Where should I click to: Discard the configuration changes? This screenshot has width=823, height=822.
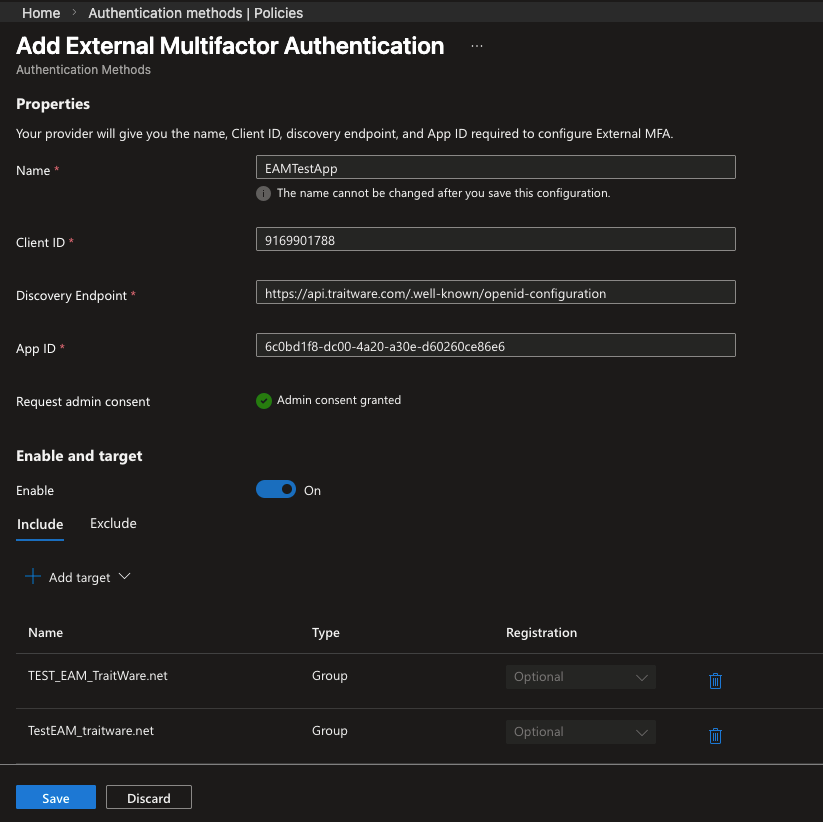coord(148,798)
